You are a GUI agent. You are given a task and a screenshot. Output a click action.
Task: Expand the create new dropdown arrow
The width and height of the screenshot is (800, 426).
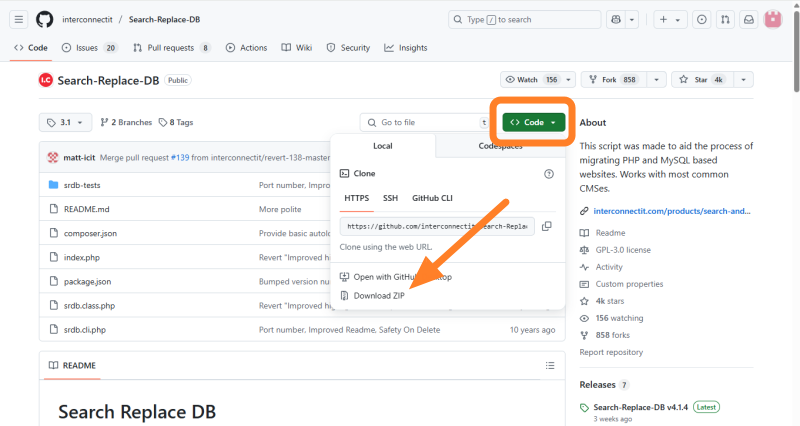(678, 19)
